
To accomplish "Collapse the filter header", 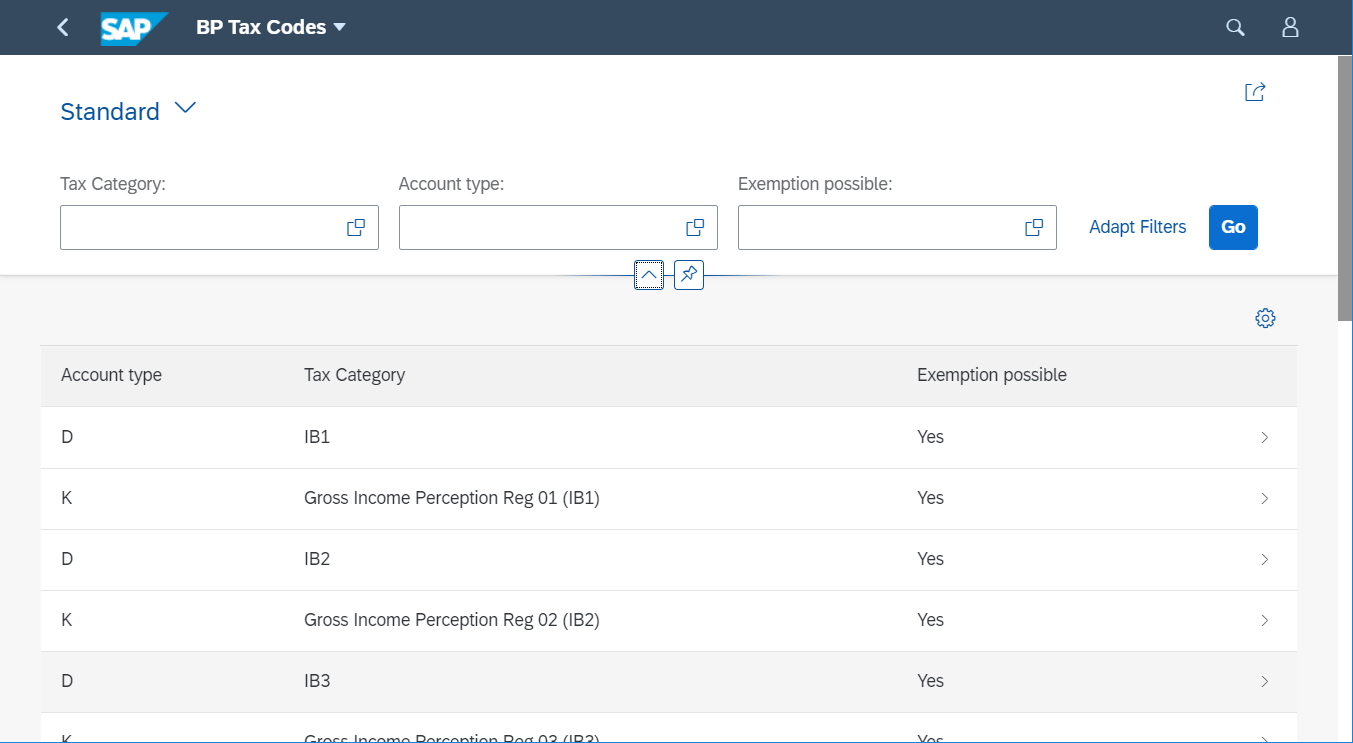I will coord(649,275).
